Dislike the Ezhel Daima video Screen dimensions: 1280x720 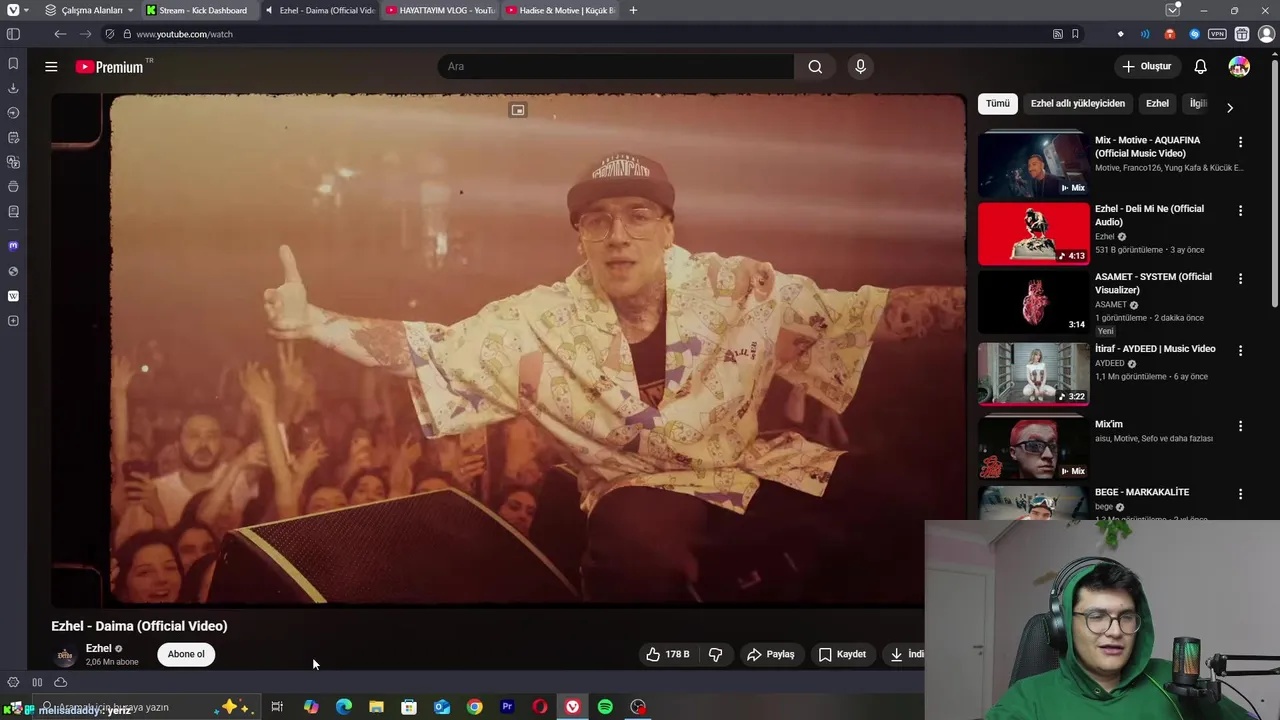[715, 654]
